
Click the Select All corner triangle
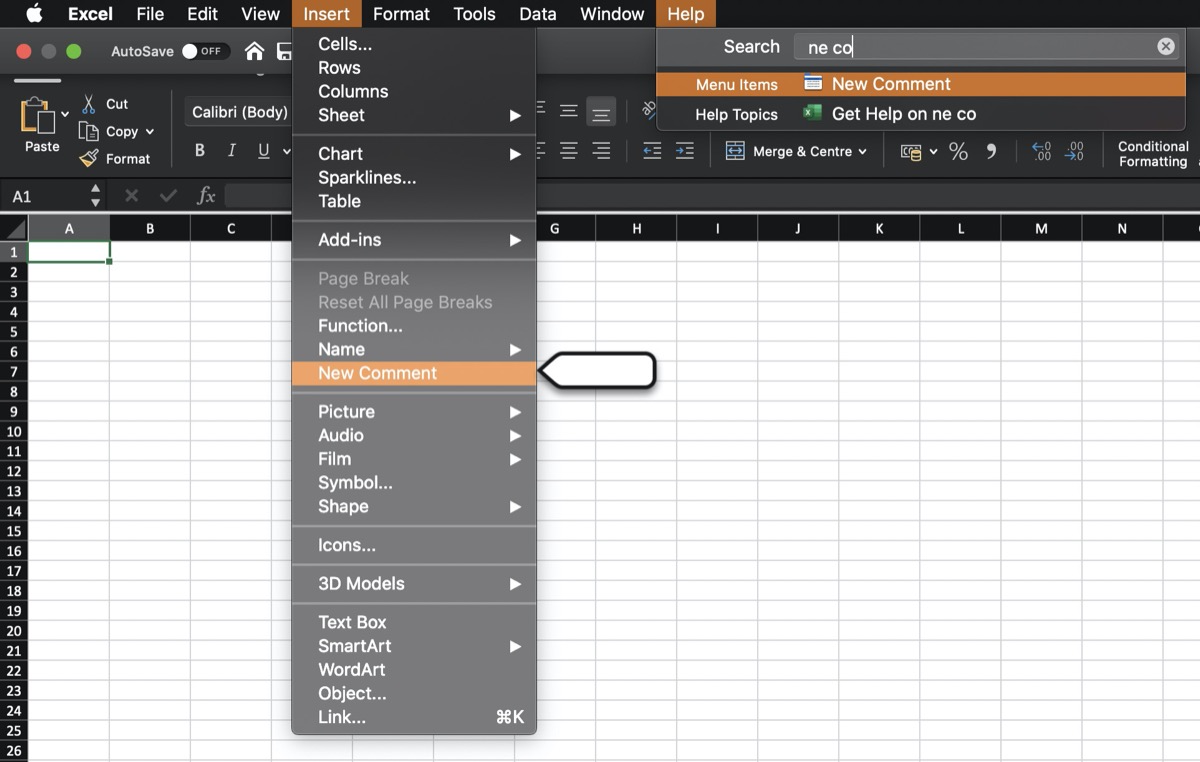[x=14, y=228]
